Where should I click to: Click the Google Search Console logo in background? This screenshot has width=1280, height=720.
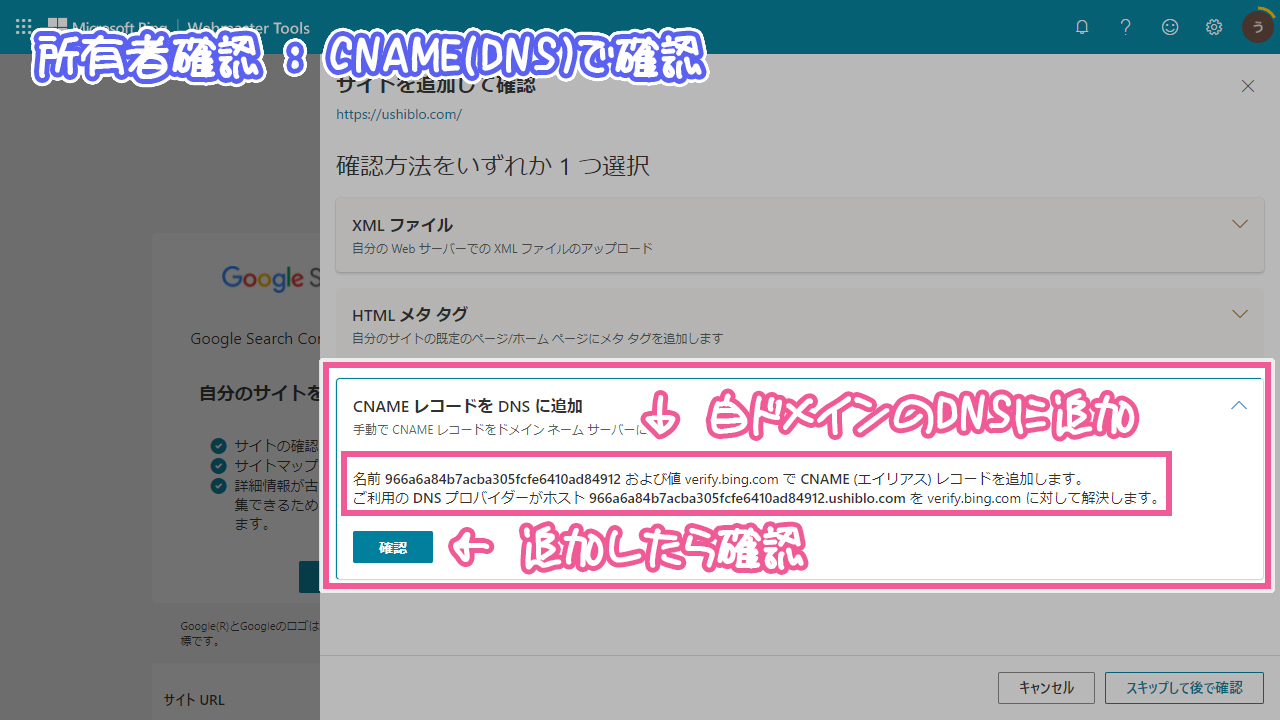coord(270,278)
